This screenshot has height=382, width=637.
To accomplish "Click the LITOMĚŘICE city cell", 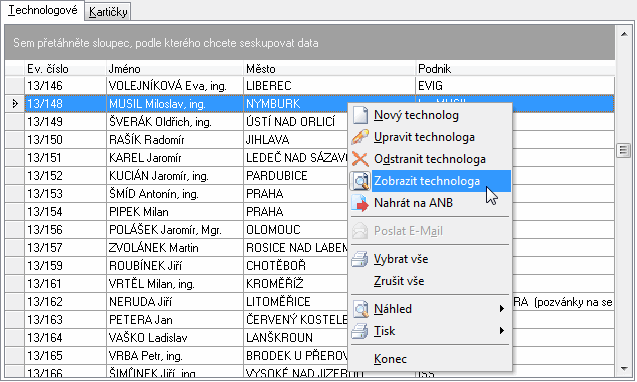I will coord(296,302).
